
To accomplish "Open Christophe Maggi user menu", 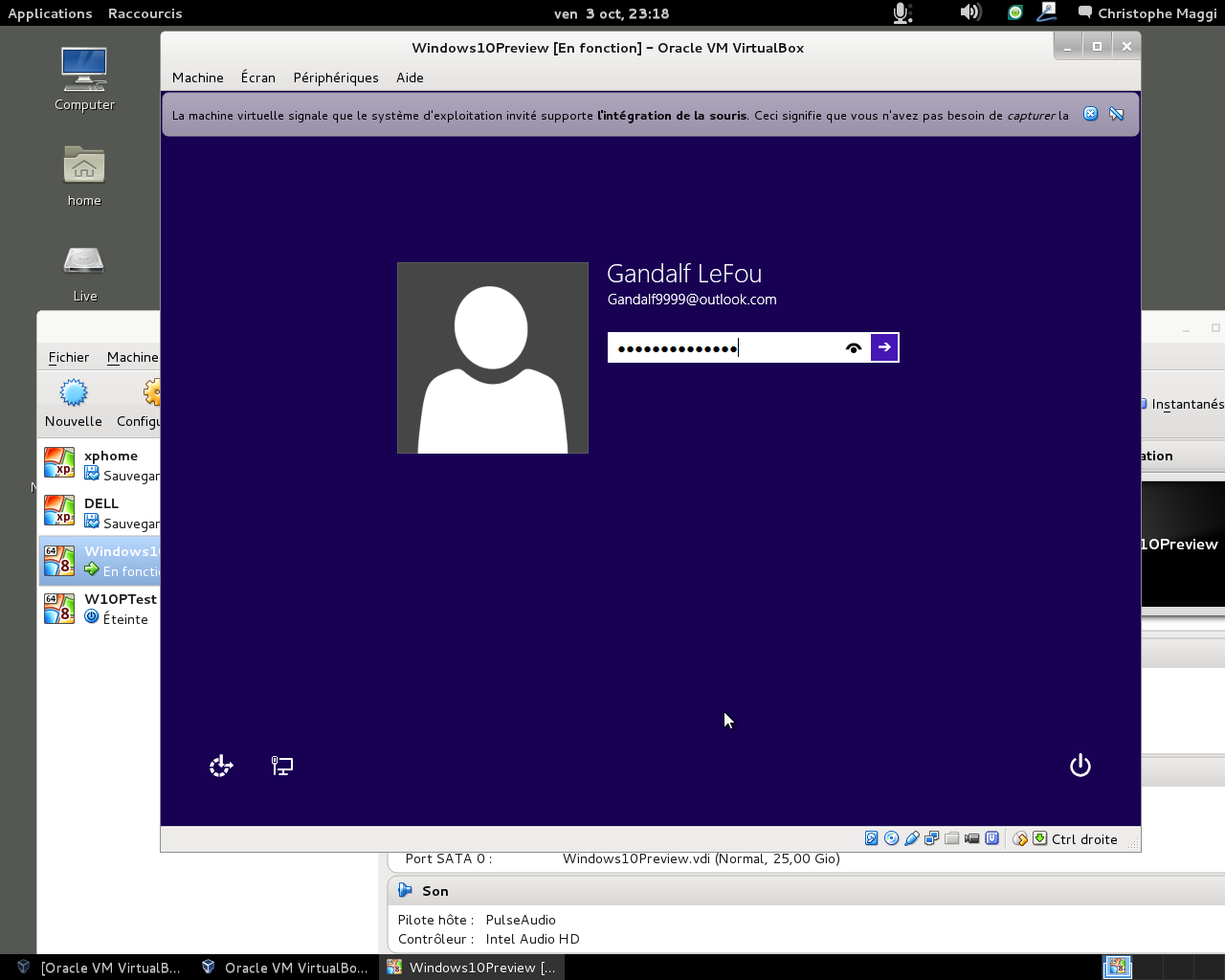I will click(x=1147, y=13).
